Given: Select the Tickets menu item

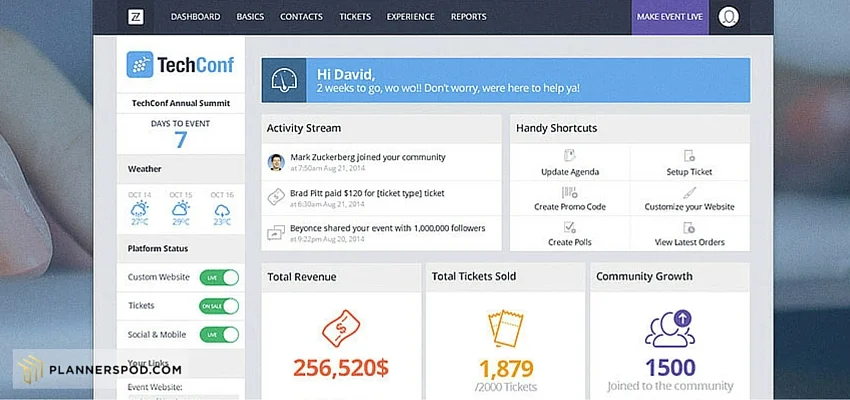Looking at the screenshot, I should point(355,17).
